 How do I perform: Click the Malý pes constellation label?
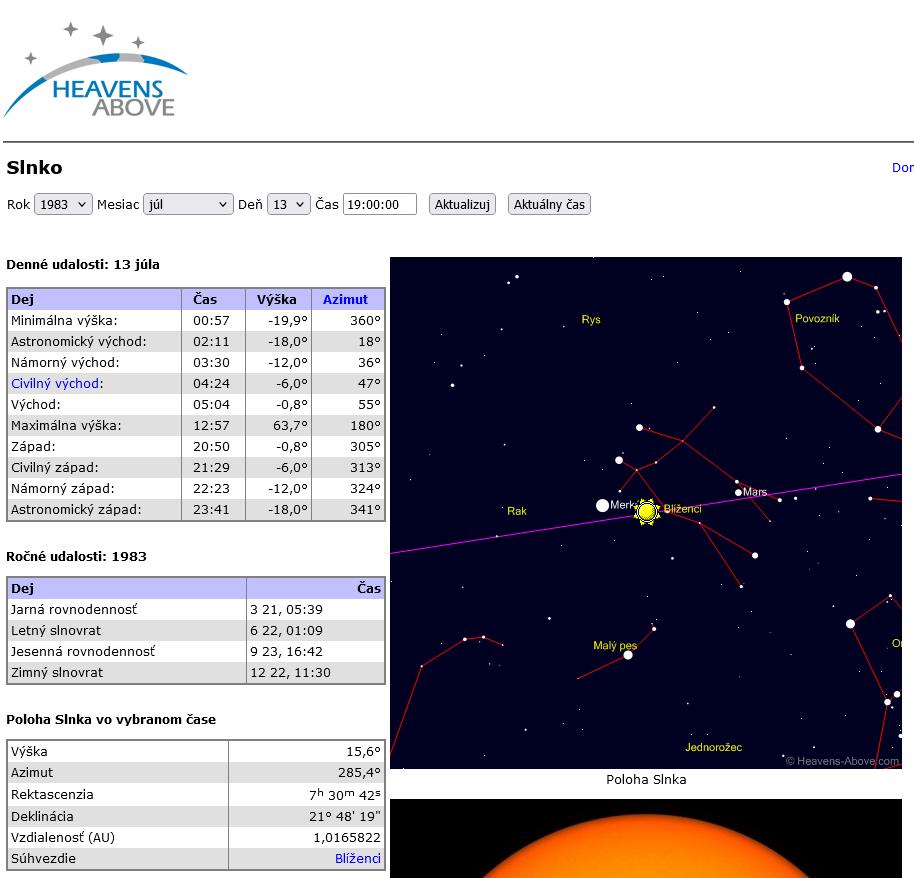click(x=614, y=646)
